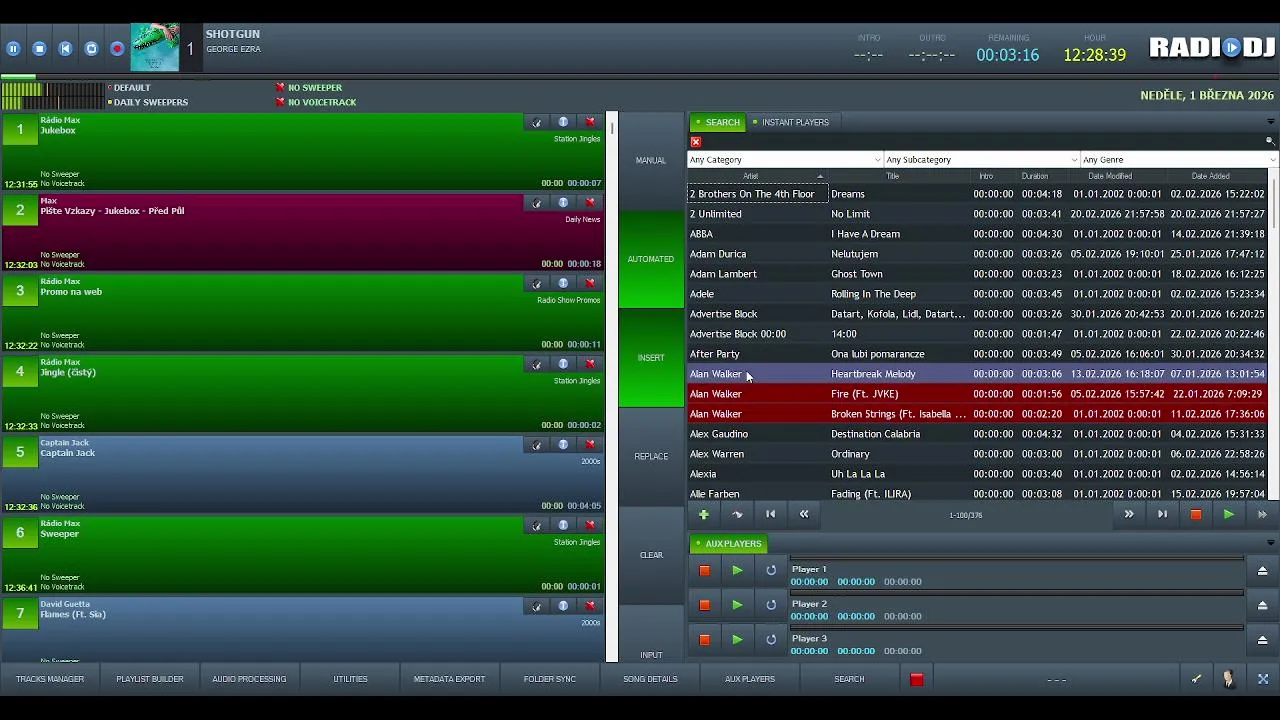Open Audio Processing
This screenshot has width=1280, height=720.
(x=249, y=679)
